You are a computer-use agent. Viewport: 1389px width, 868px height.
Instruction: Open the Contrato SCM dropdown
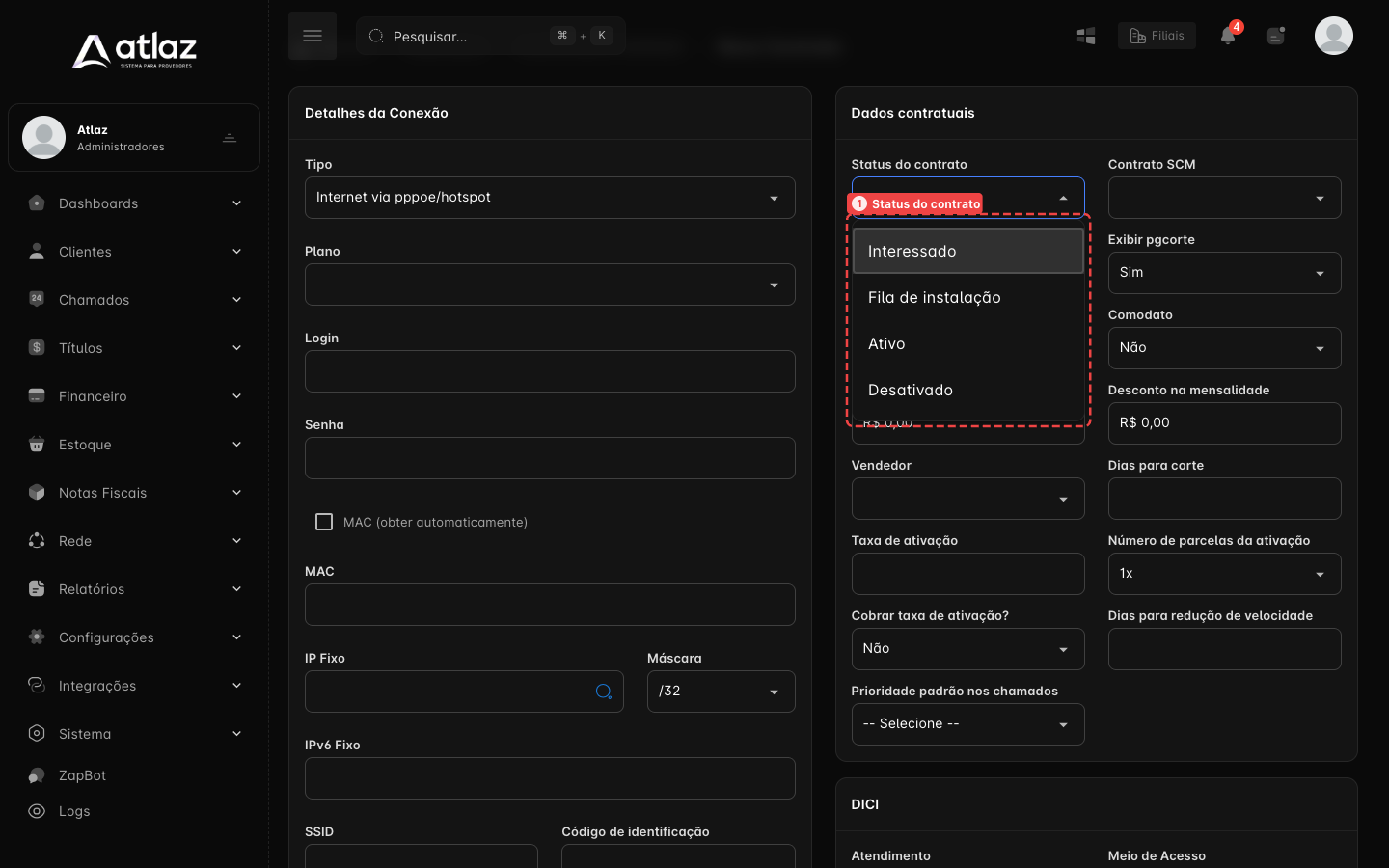1224,198
